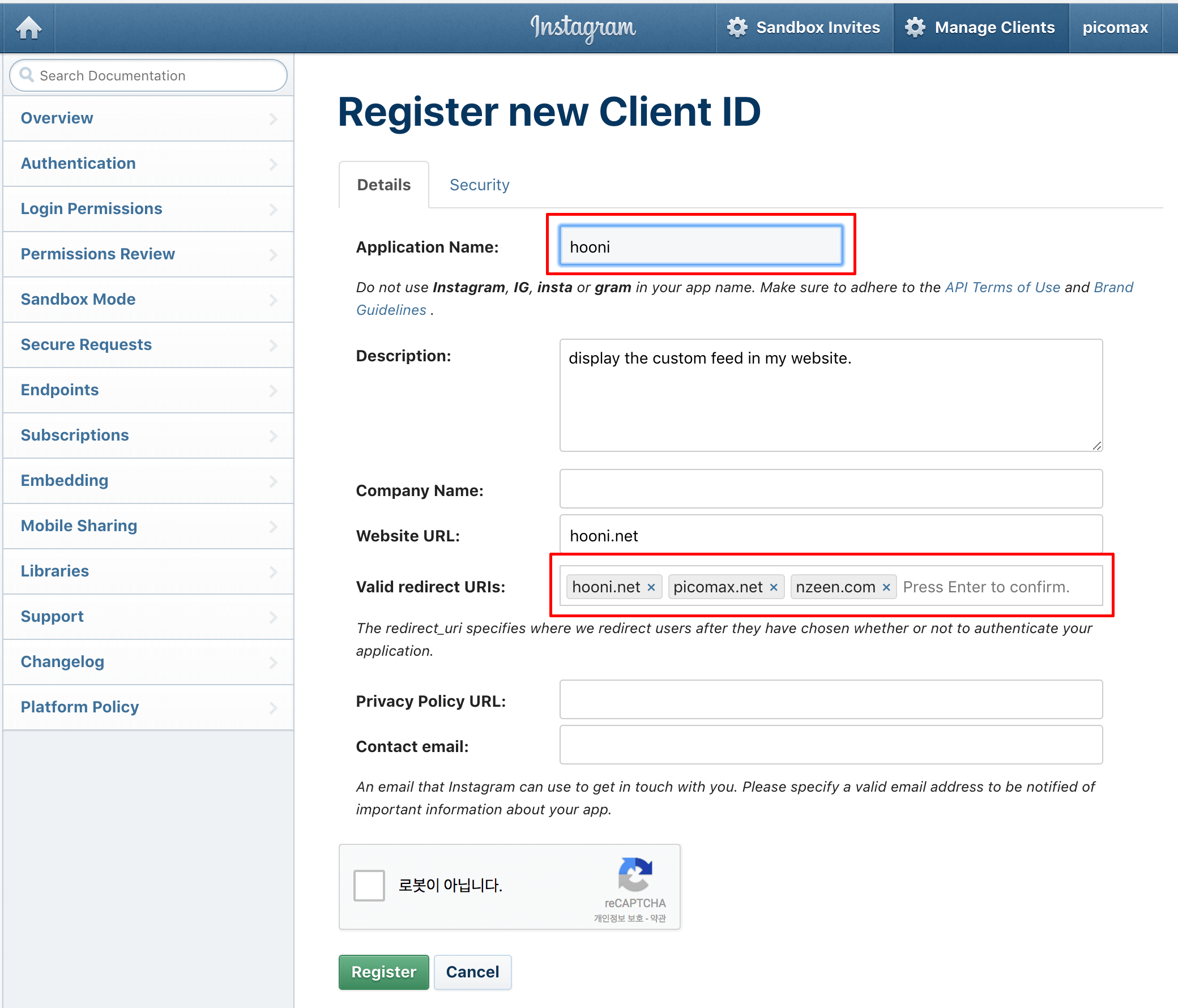Click the Application Name field
Screen dimensions: 1178x1008
pos(701,246)
